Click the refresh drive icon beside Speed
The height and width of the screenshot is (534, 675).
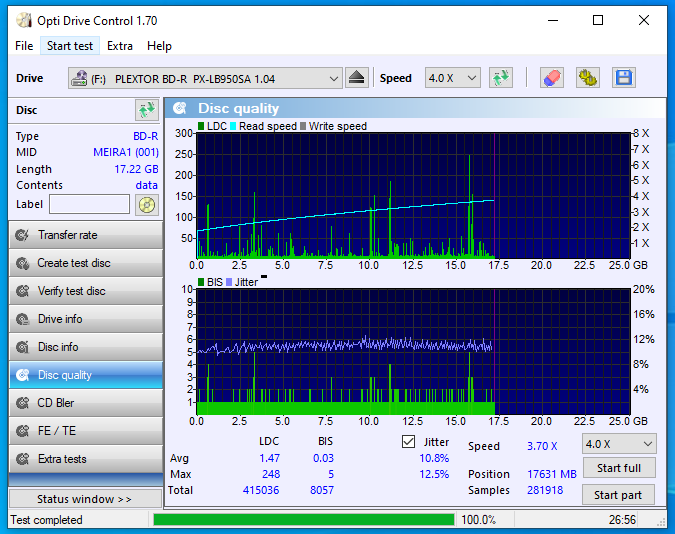click(501, 78)
